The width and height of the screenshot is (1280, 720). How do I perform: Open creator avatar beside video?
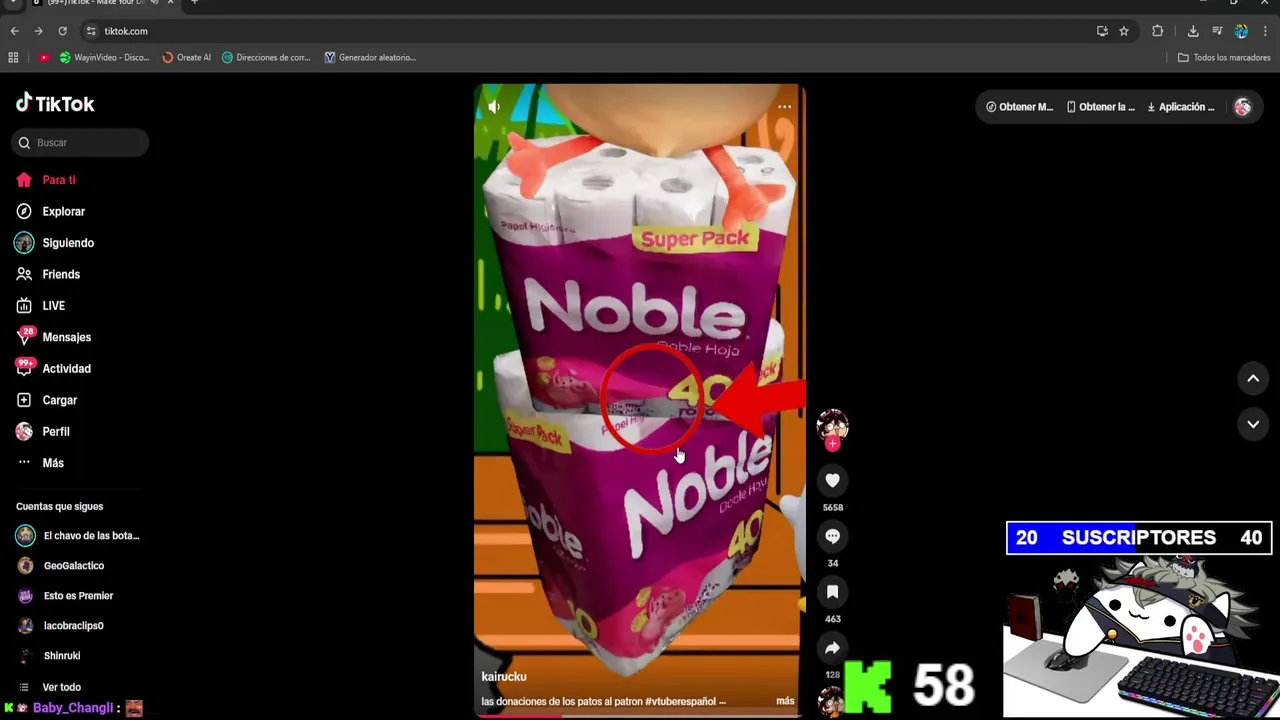coord(832,425)
